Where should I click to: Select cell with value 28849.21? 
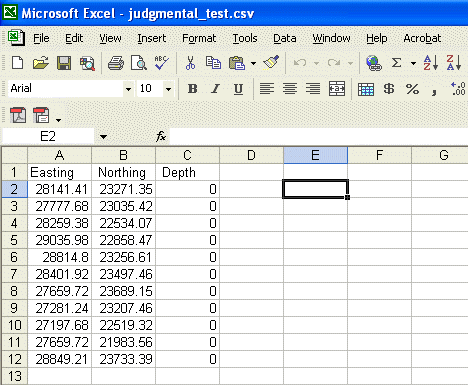(59, 359)
